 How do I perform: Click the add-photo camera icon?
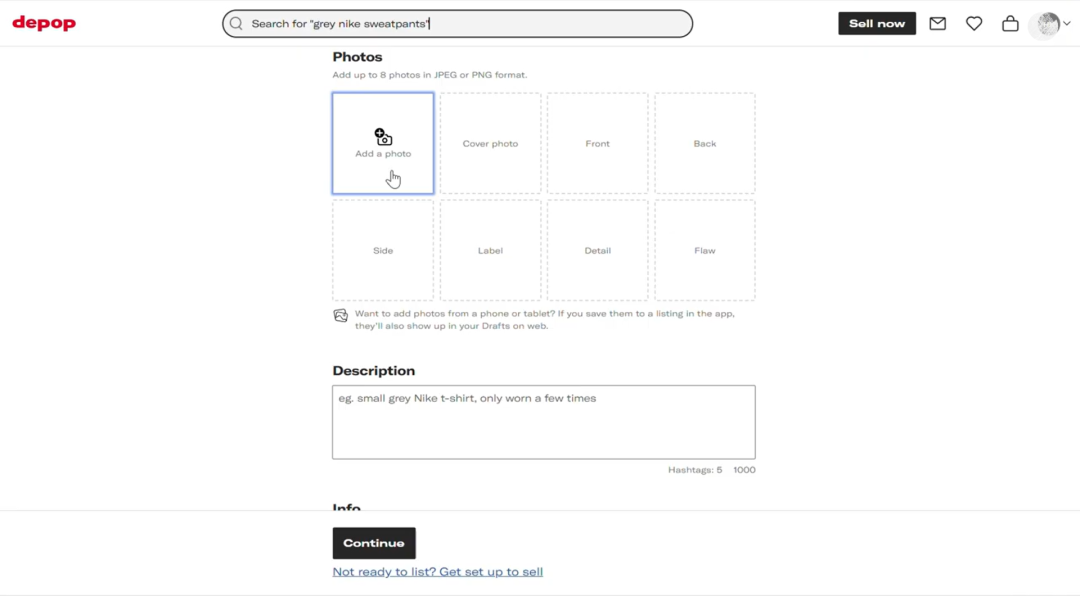[383, 136]
